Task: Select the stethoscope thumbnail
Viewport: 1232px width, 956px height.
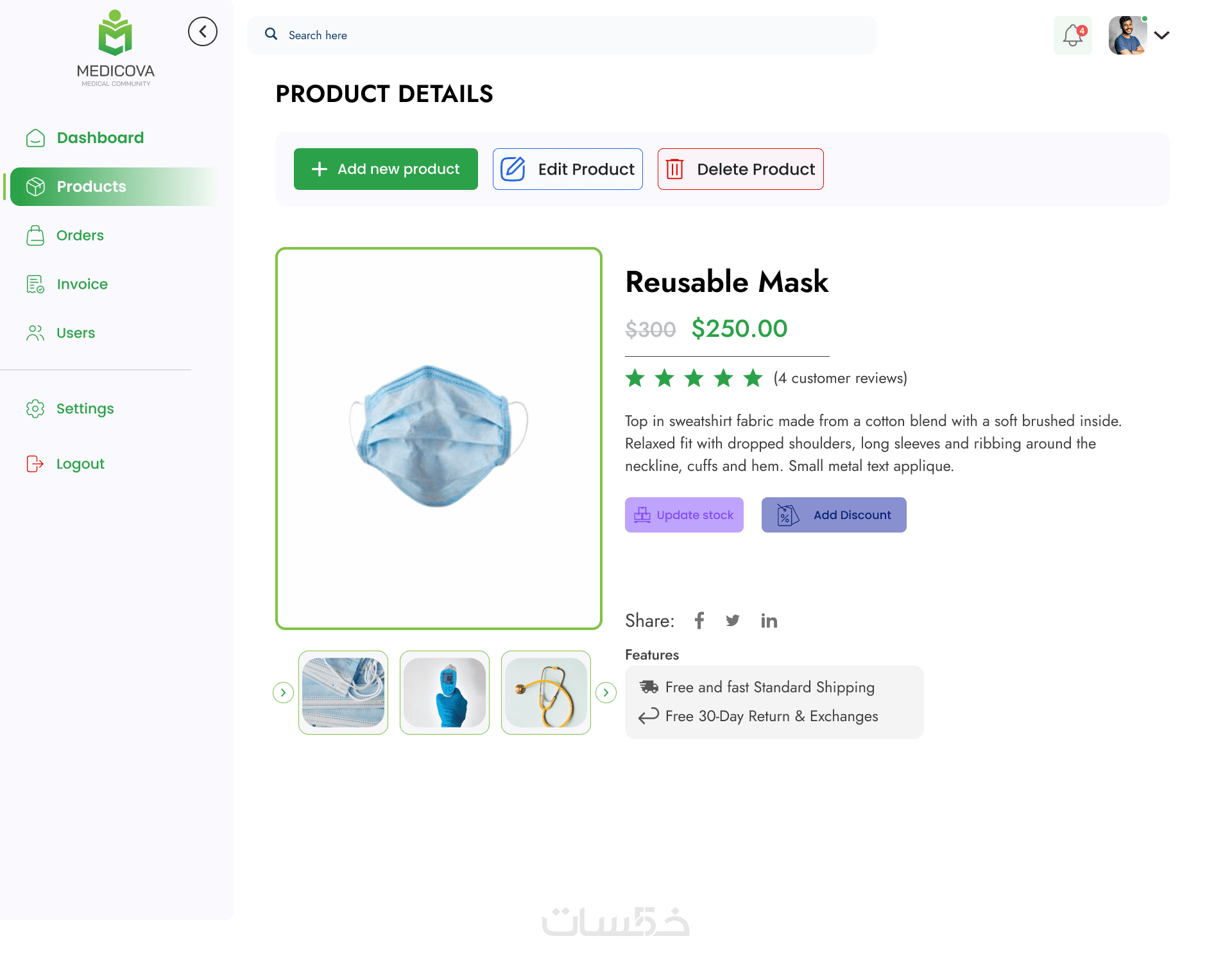Action: (x=546, y=692)
